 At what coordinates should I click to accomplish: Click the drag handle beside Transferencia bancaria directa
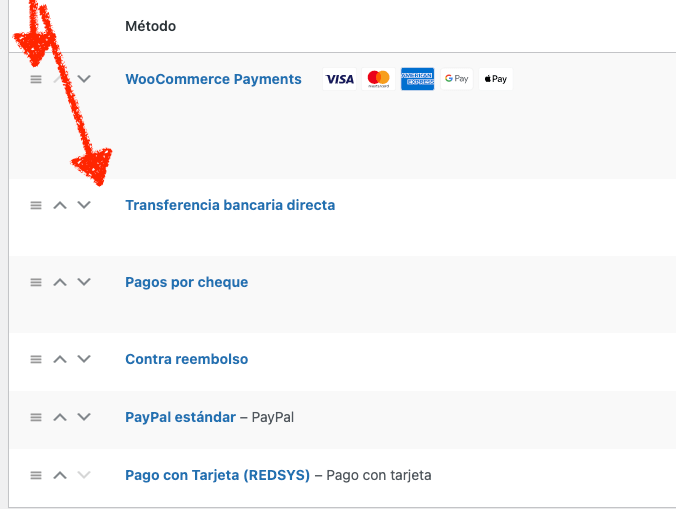pos(36,205)
